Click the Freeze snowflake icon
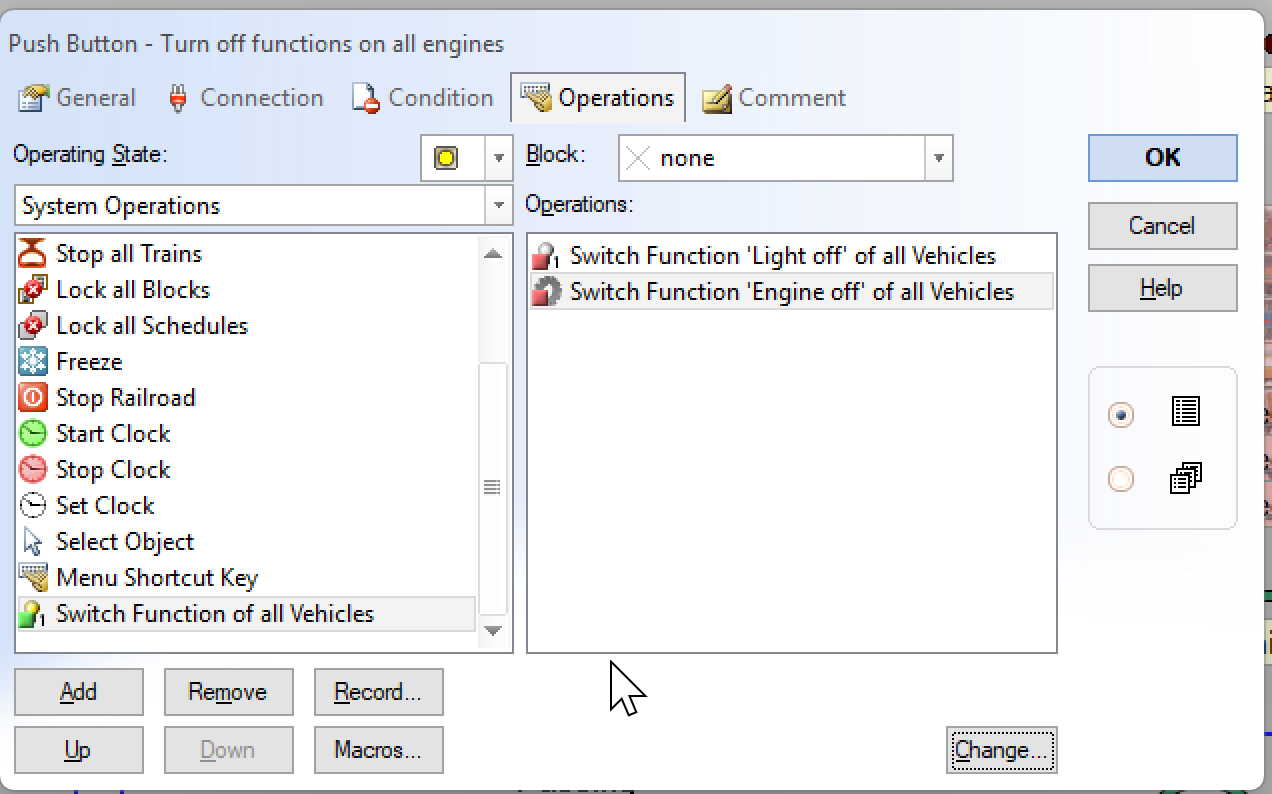The image size is (1272, 794). point(33,362)
